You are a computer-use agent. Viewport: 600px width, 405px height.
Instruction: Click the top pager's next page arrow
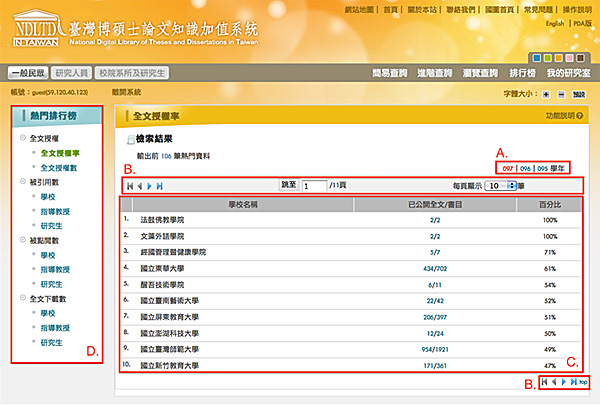click(148, 186)
